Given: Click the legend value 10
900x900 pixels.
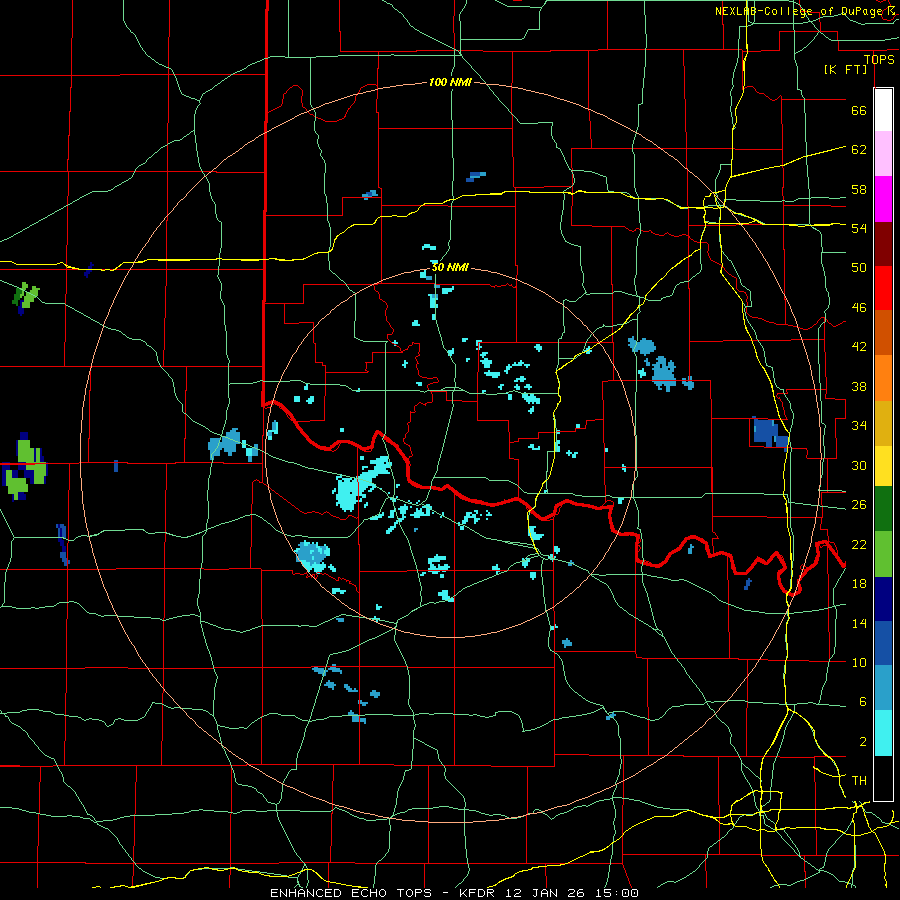Looking at the screenshot, I should pos(859,662).
